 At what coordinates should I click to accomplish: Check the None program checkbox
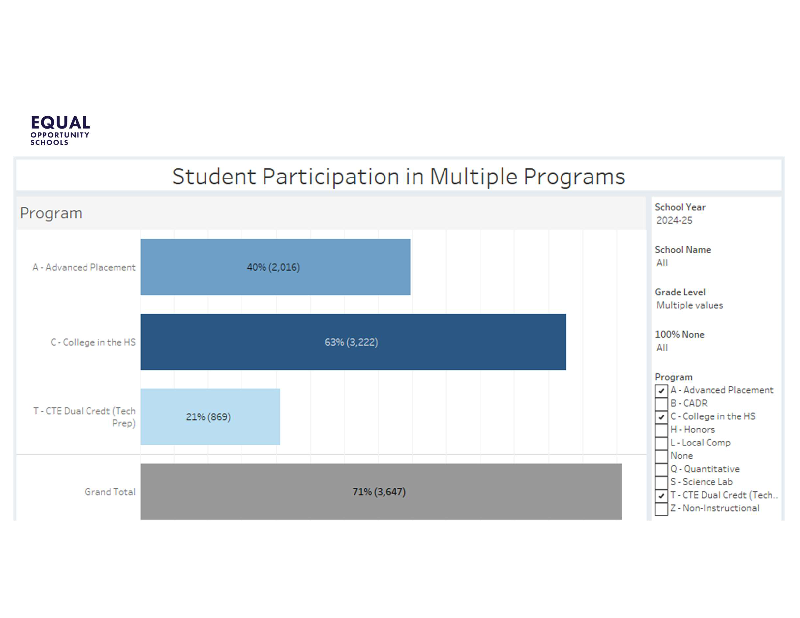tap(661, 456)
